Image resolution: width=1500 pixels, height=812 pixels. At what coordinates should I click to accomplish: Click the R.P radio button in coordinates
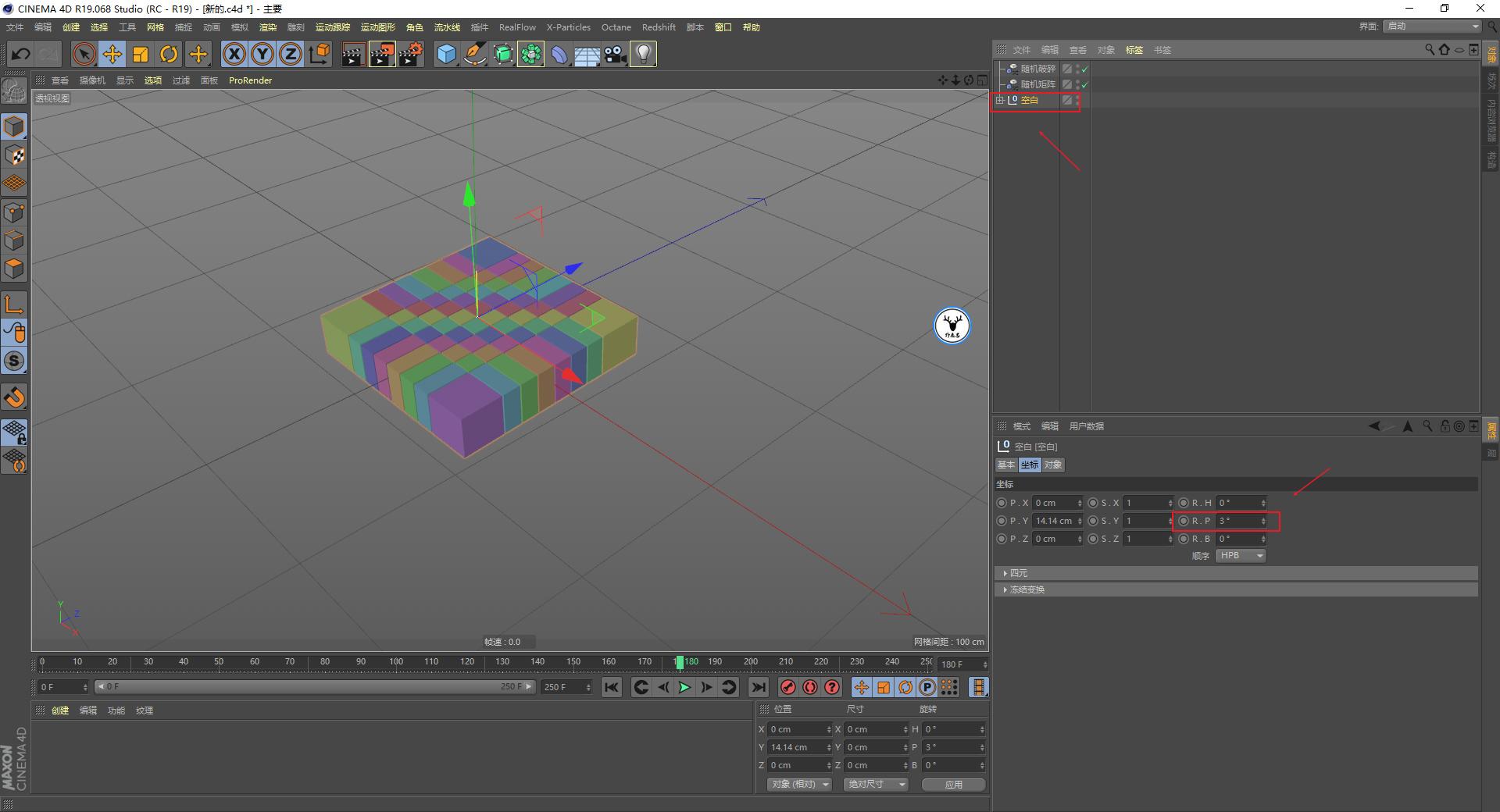(1184, 521)
